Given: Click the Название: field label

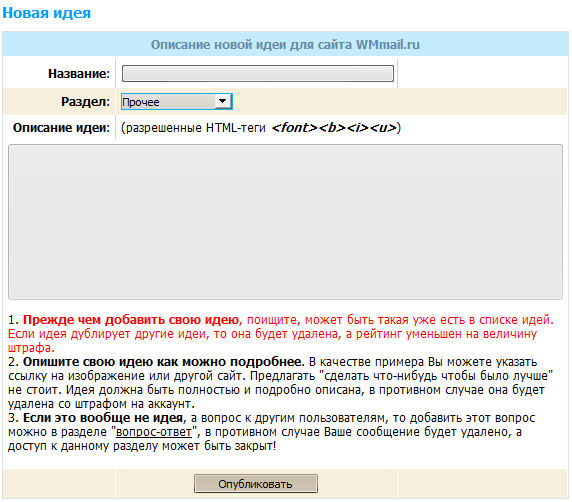Looking at the screenshot, I should [x=79, y=74].
